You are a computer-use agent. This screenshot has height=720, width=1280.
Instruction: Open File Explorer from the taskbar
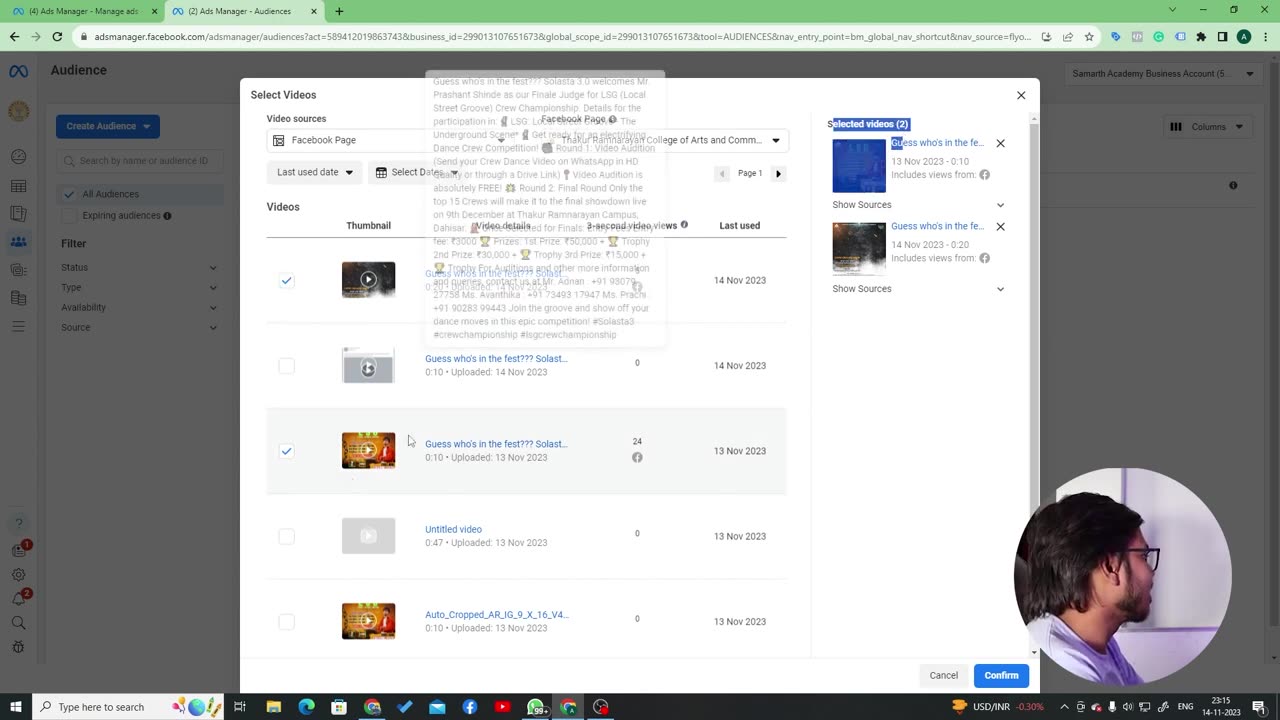tap(274, 707)
